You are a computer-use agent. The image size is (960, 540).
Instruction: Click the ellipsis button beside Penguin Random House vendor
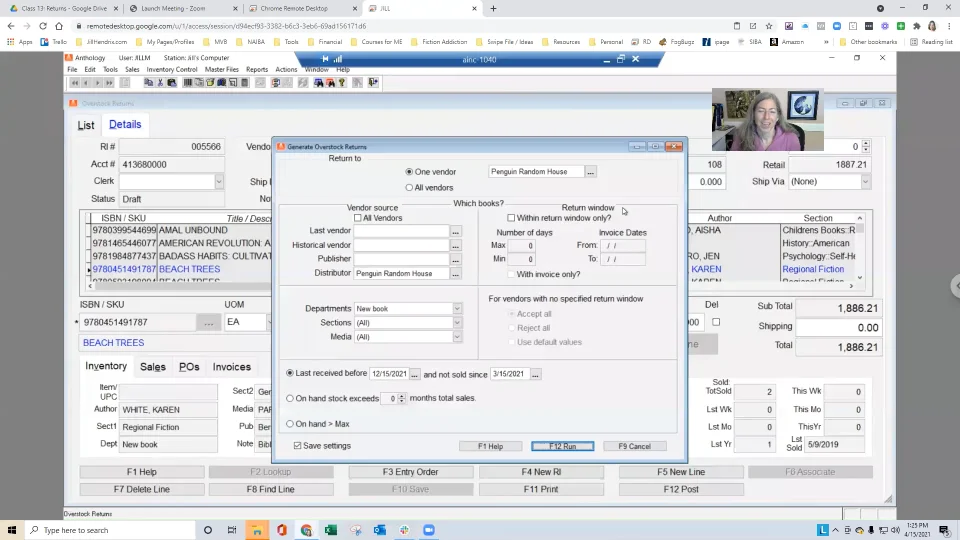[591, 172]
